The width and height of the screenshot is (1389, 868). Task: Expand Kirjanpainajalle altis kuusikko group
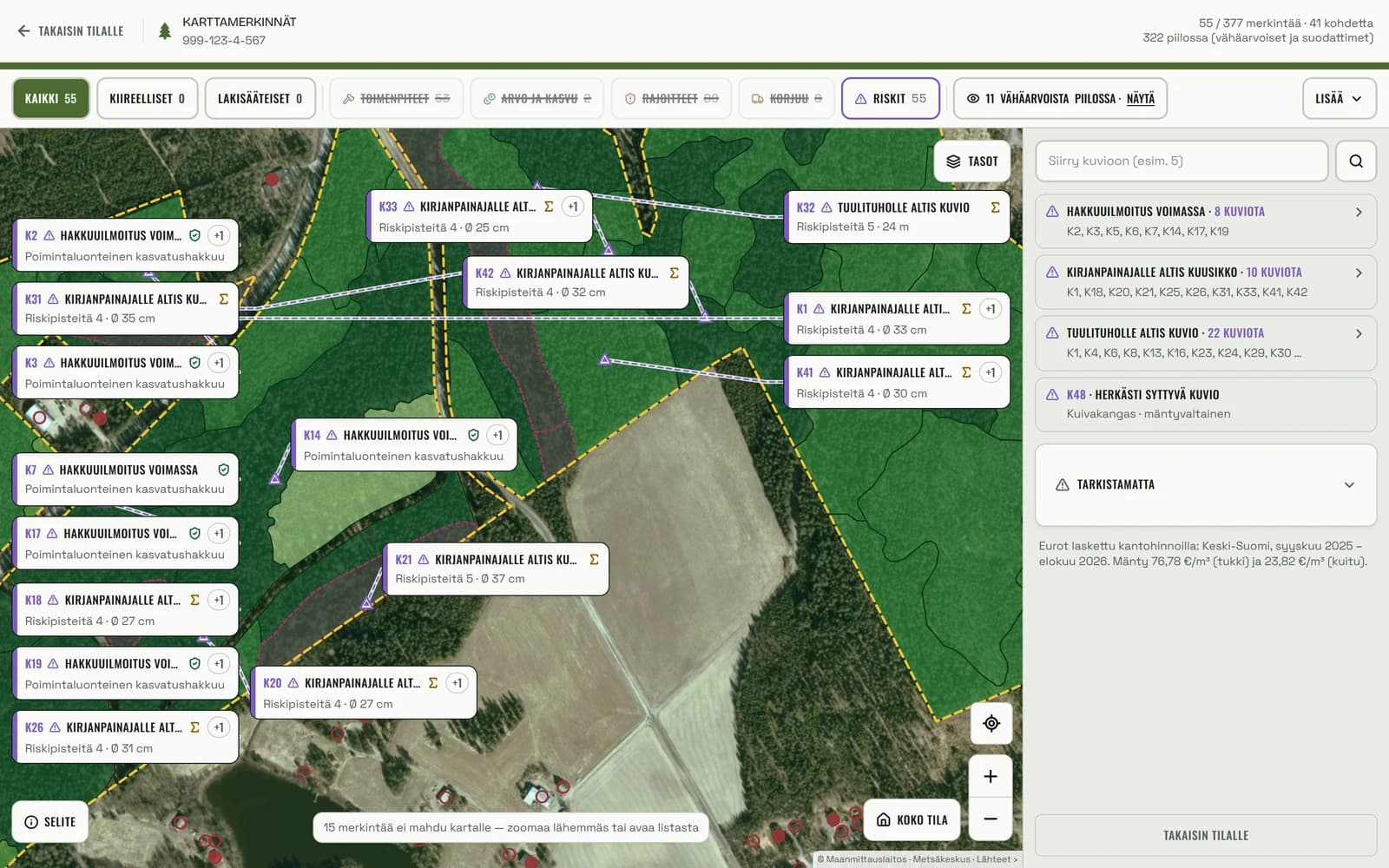pyautogui.click(x=1206, y=282)
